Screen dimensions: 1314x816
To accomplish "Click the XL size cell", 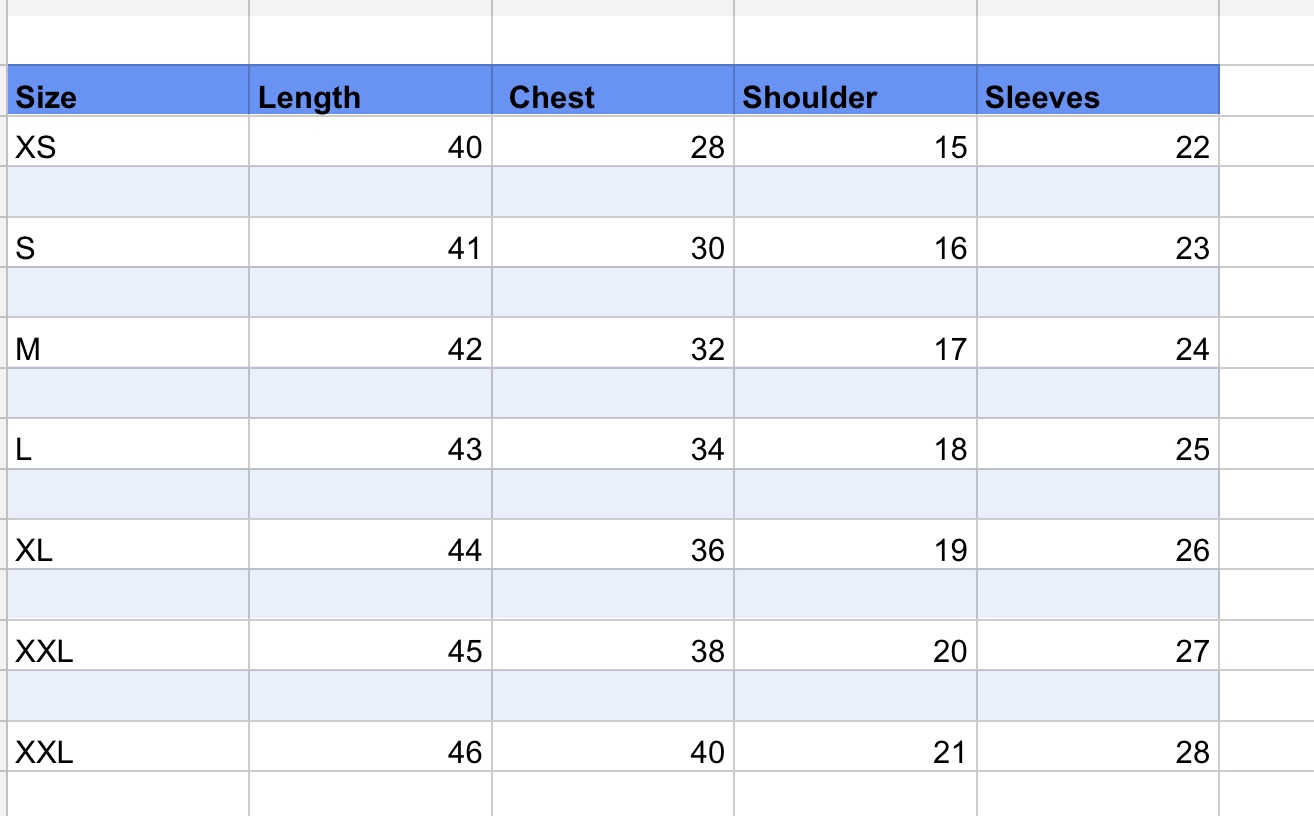I will (127, 546).
